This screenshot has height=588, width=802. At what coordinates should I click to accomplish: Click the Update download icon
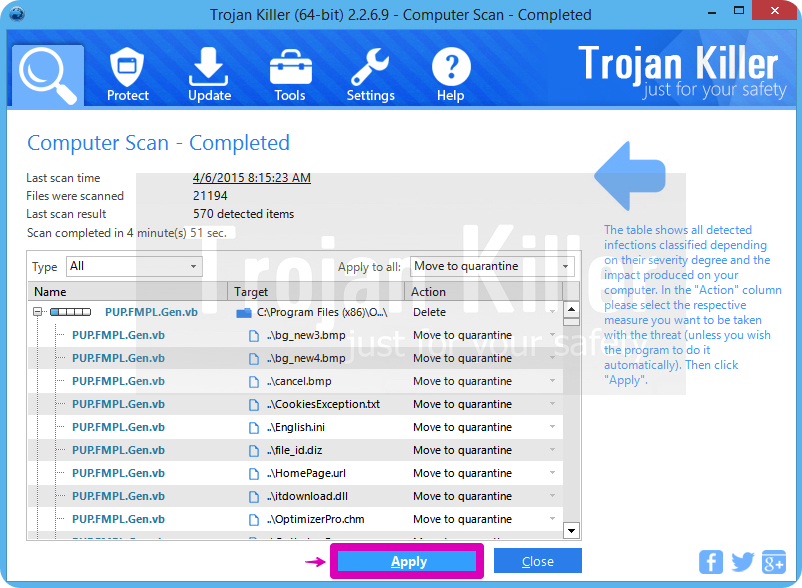pos(209,75)
